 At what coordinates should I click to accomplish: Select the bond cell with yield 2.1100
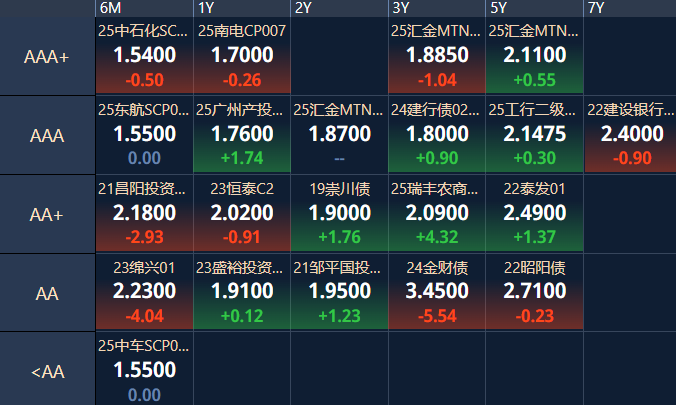535,56
